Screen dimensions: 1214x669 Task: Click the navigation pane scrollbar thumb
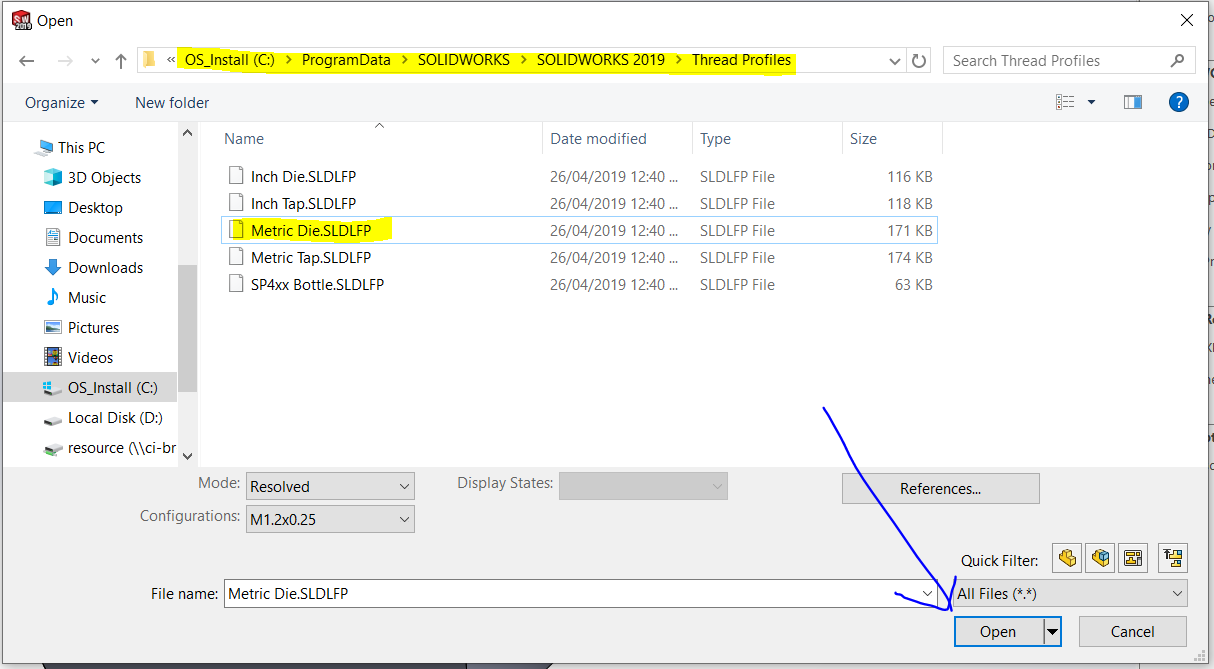pos(187,330)
